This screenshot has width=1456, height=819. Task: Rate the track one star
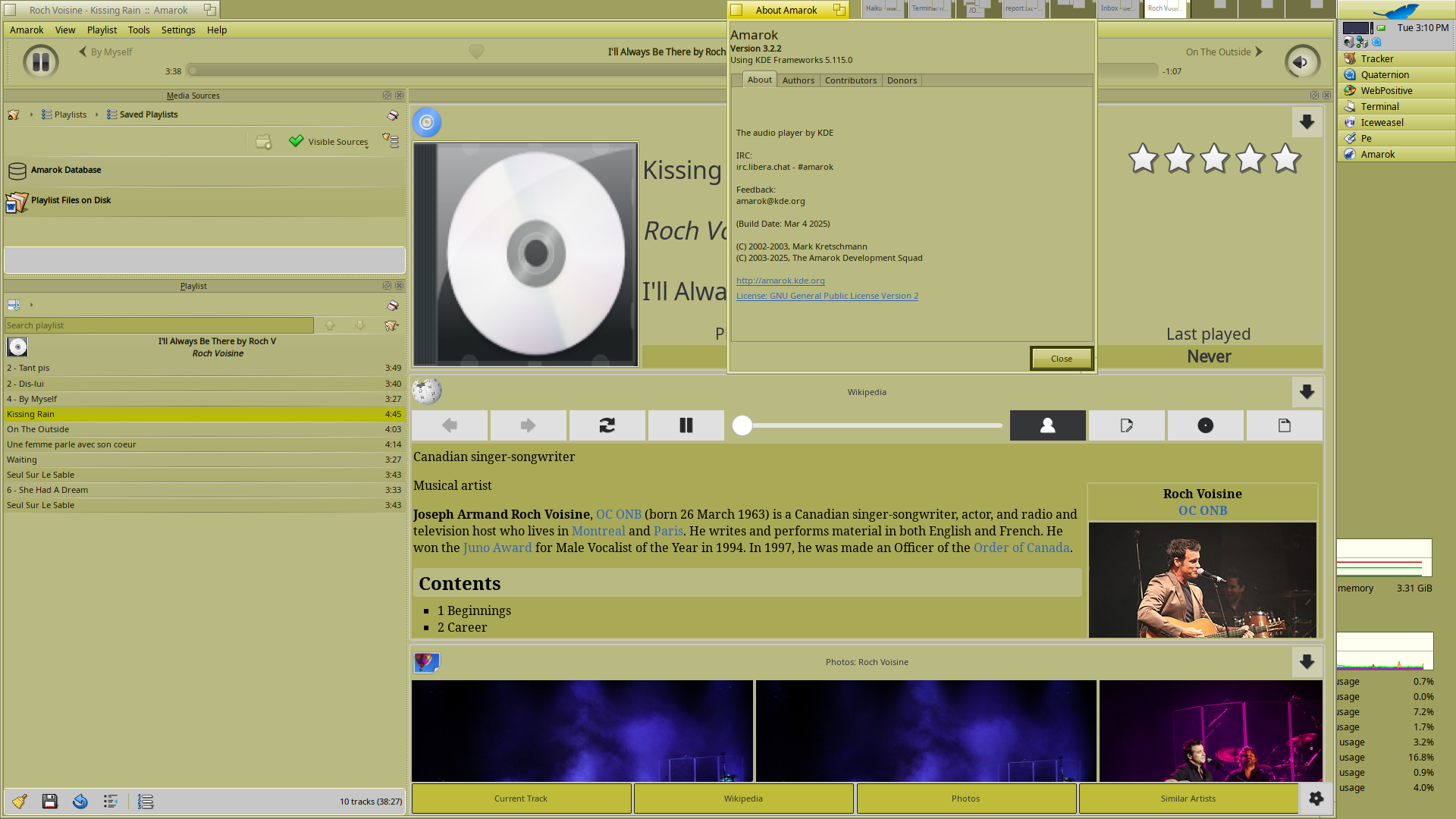(x=1143, y=158)
